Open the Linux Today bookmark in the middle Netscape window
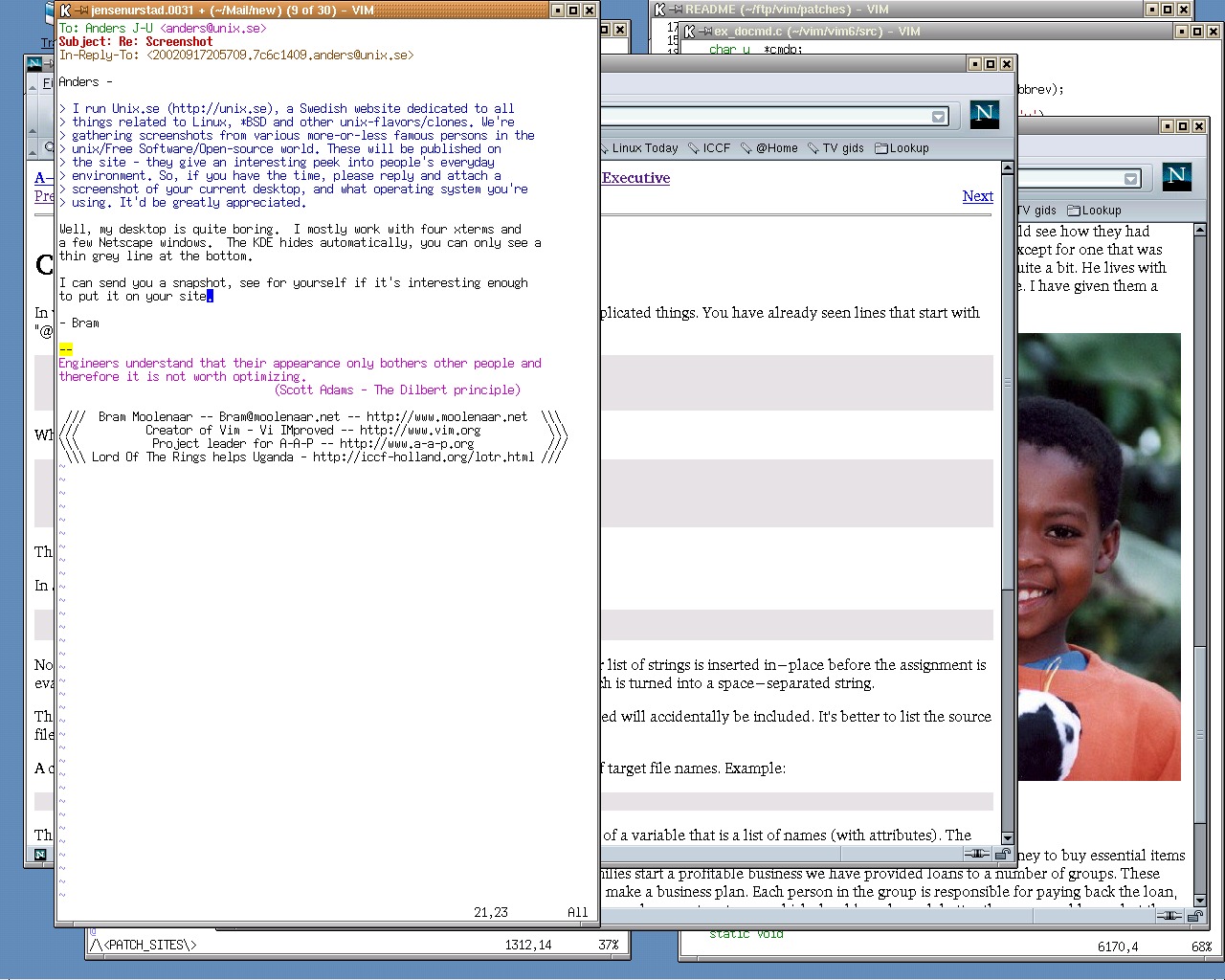This screenshot has height=980, width=1225. click(639, 148)
